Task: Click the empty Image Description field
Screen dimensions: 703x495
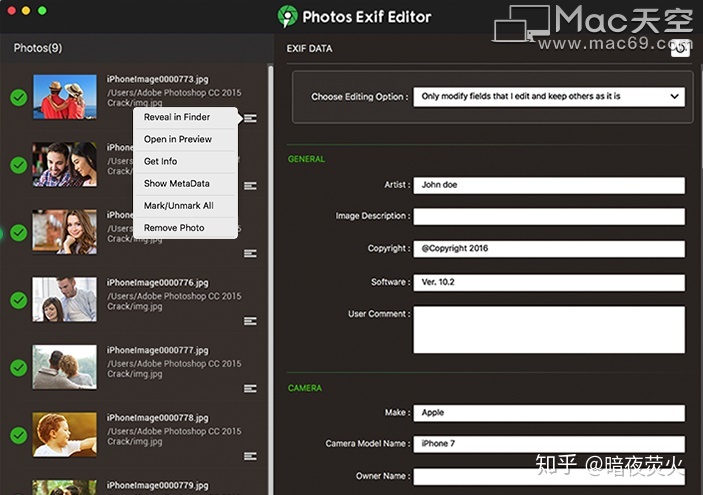Action: 549,216
